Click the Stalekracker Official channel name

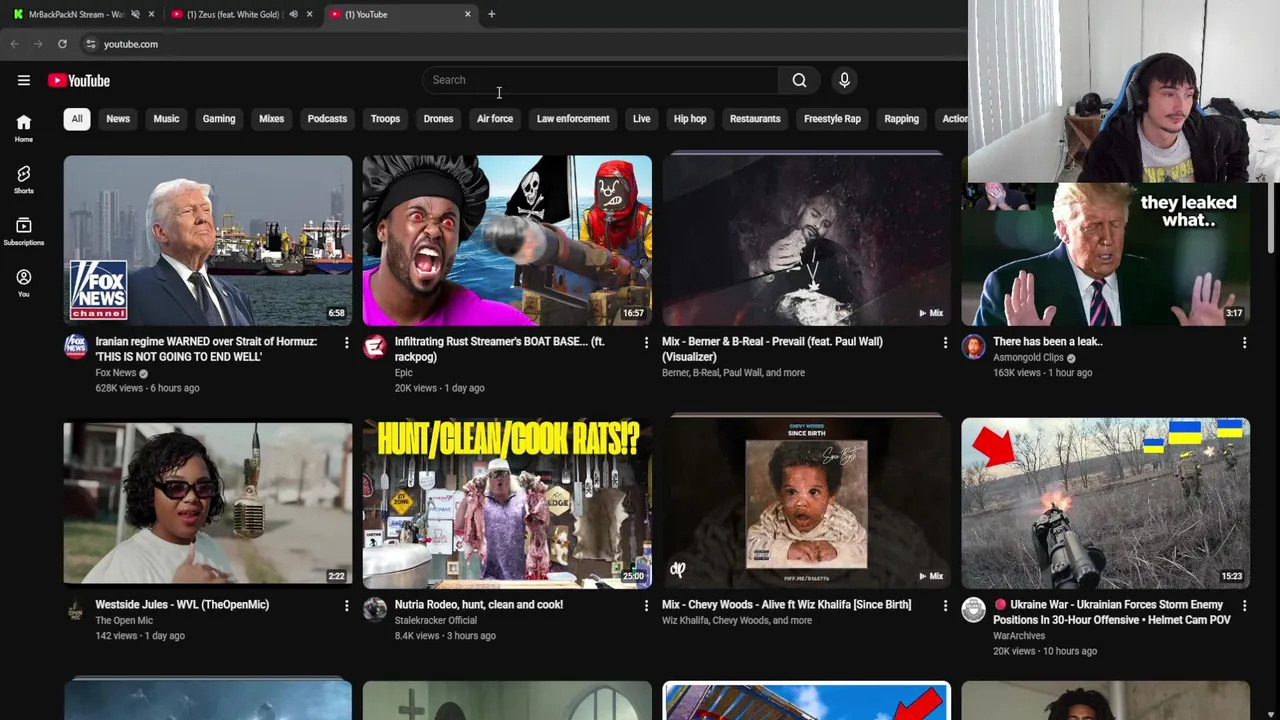pos(435,621)
